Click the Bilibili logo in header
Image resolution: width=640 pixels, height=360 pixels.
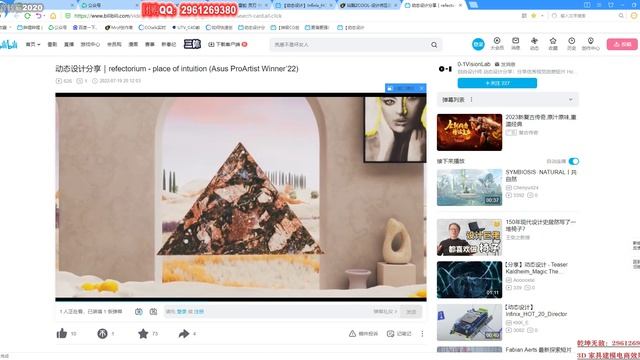click(8, 44)
